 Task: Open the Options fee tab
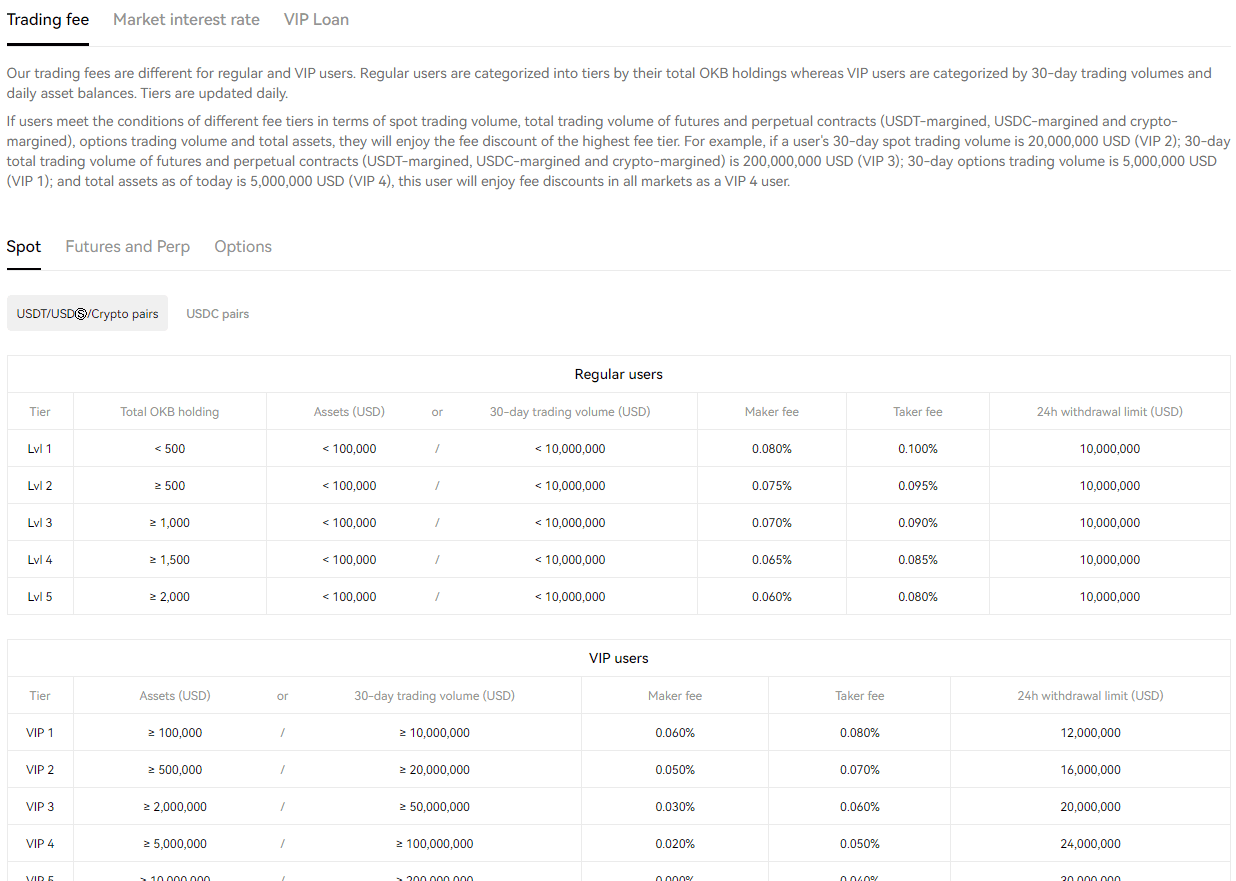[x=243, y=247]
